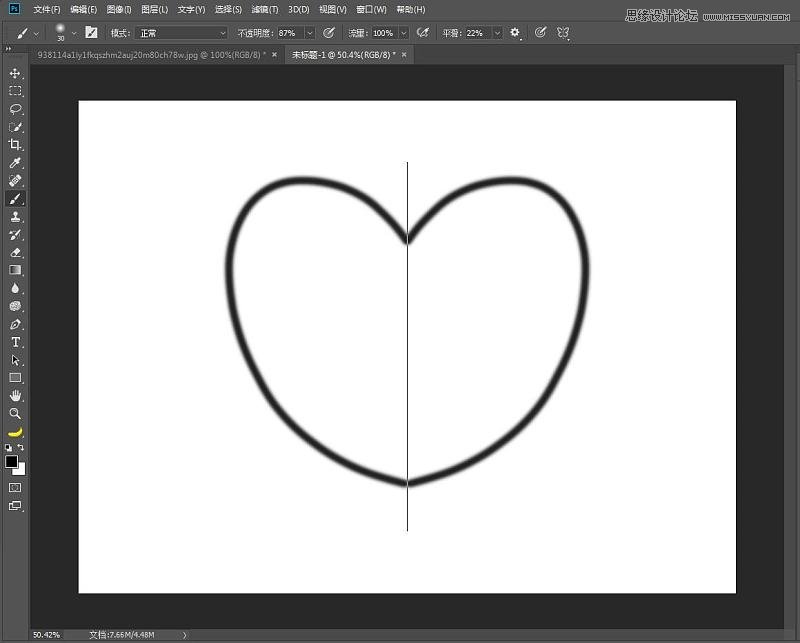
Task: Expand the document info status bar chevron
Action: 182,634
